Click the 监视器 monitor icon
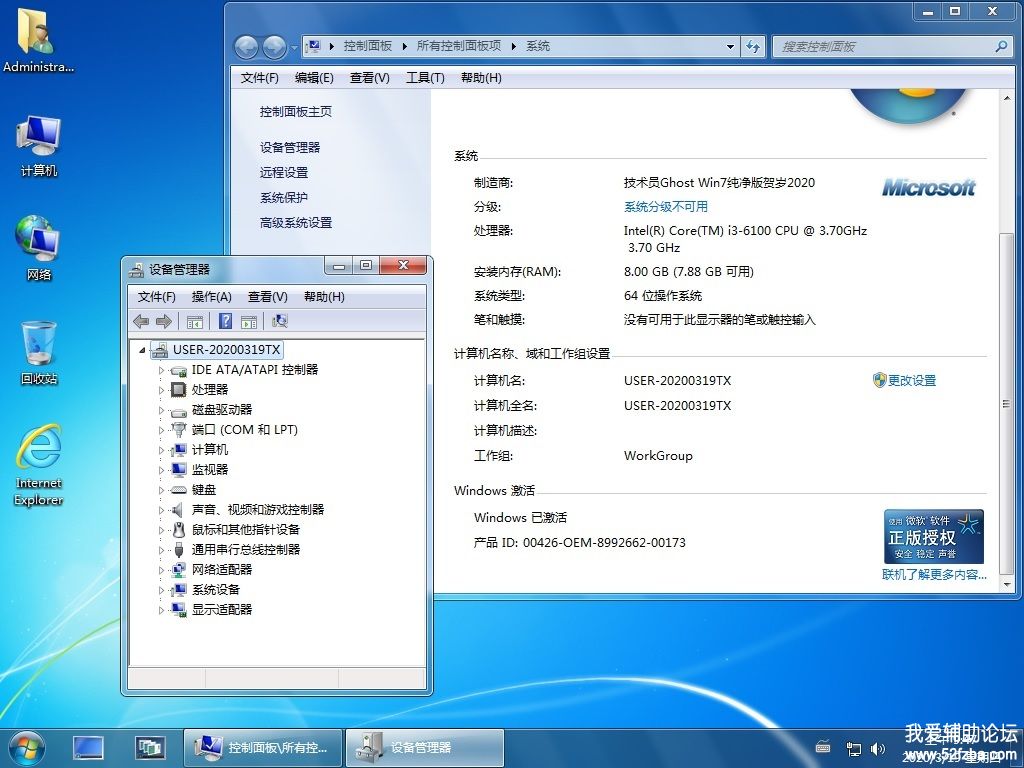The image size is (1024, 768). point(178,470)
